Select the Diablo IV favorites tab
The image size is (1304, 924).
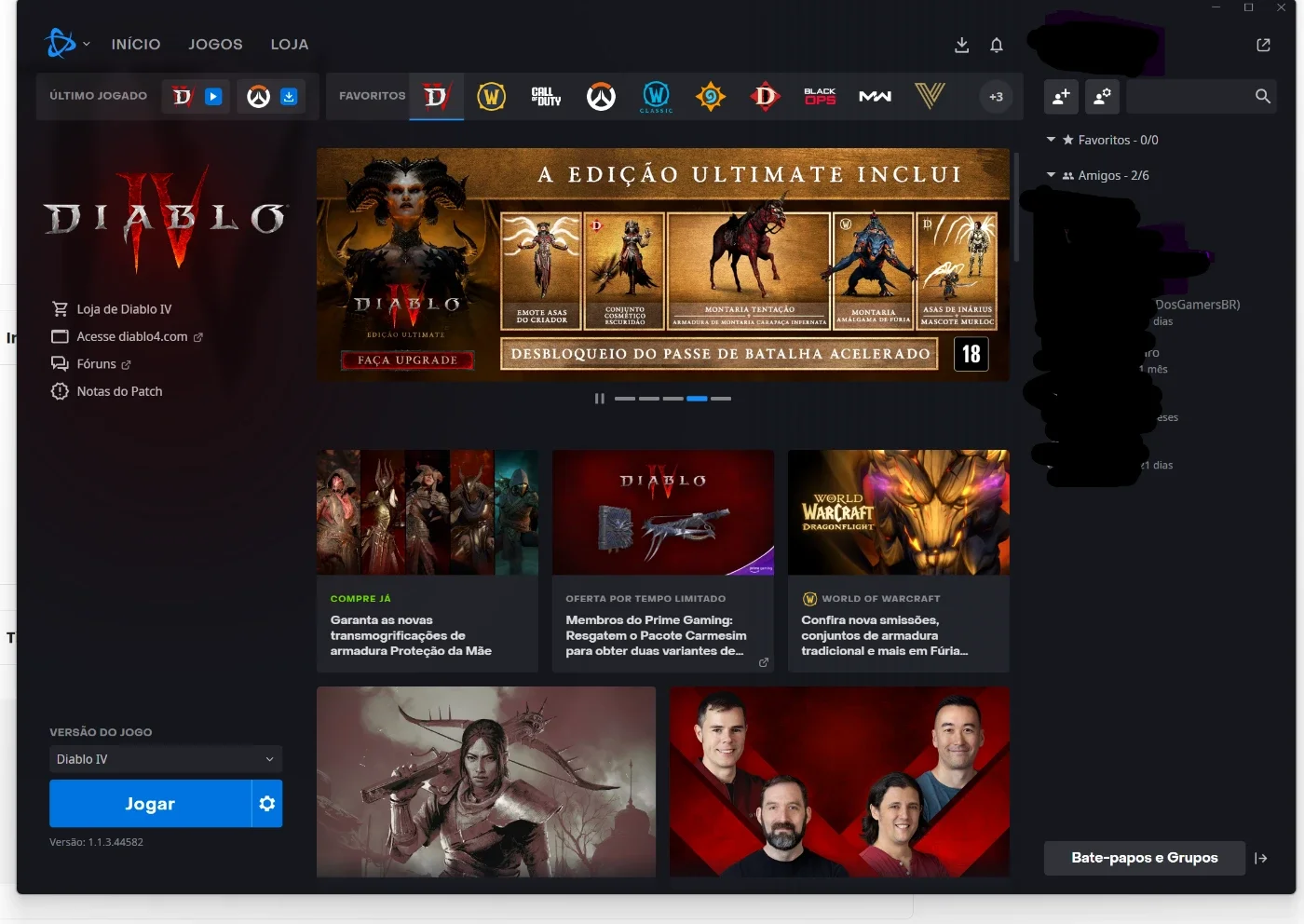coord(436,96)
